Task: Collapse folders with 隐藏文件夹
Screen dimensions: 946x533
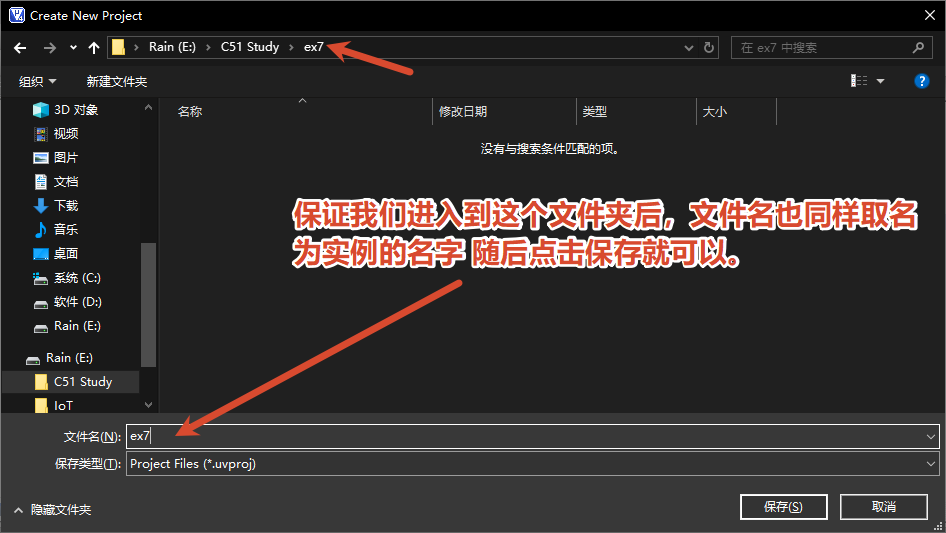Action: (52, 510)
